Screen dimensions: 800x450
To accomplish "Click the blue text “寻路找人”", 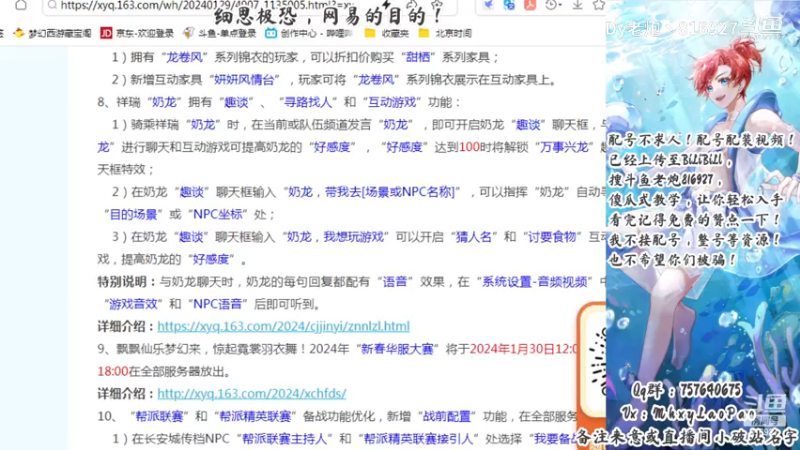I will (308, 102).
